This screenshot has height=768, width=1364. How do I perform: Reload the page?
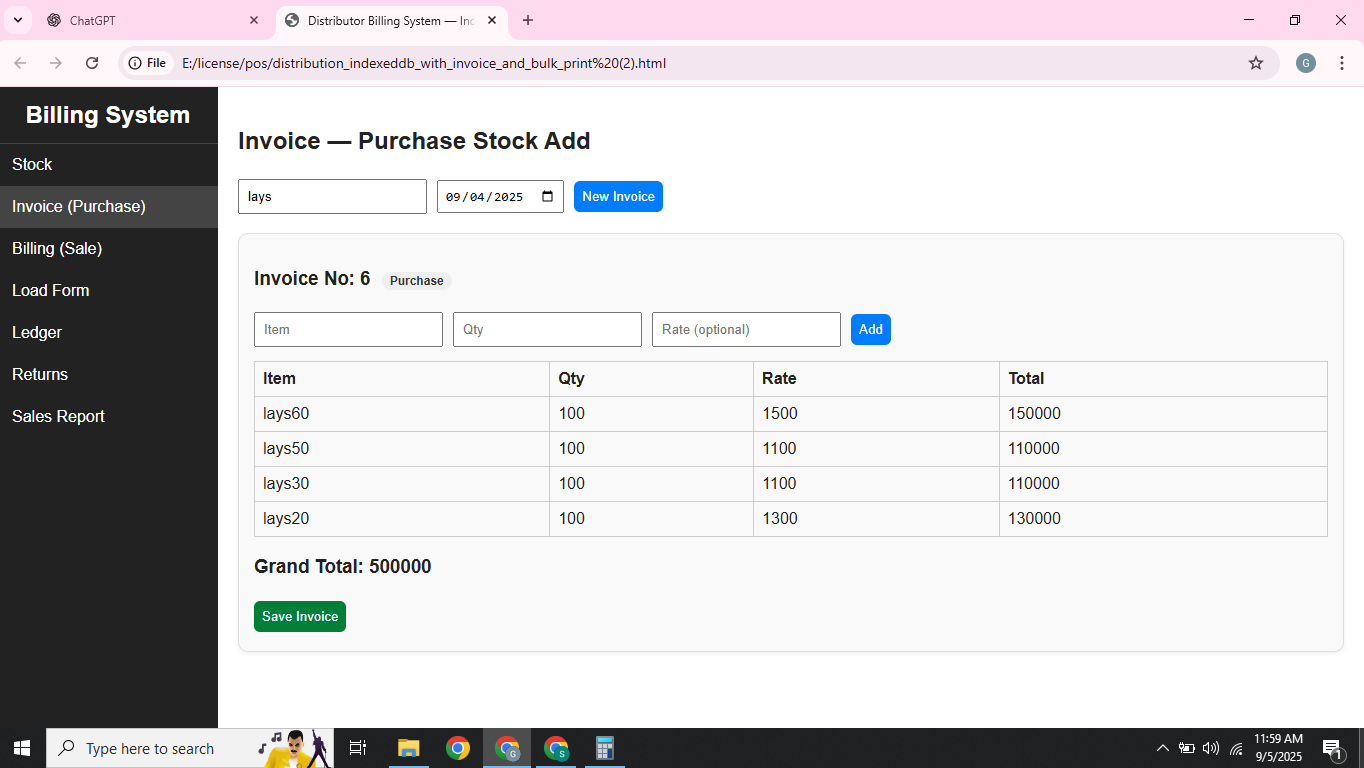[92, 62]
